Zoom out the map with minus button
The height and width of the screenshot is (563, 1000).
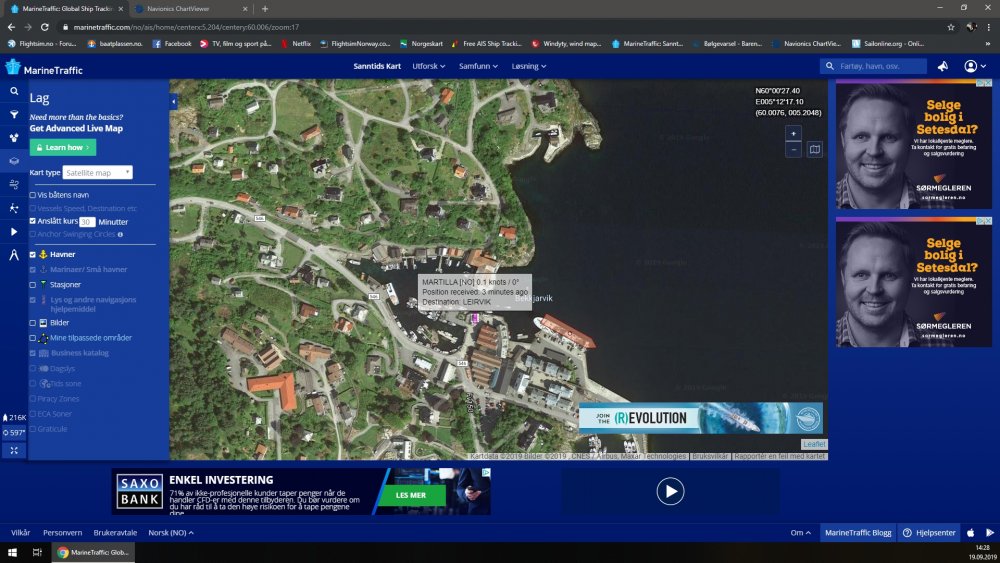[793, 150]
